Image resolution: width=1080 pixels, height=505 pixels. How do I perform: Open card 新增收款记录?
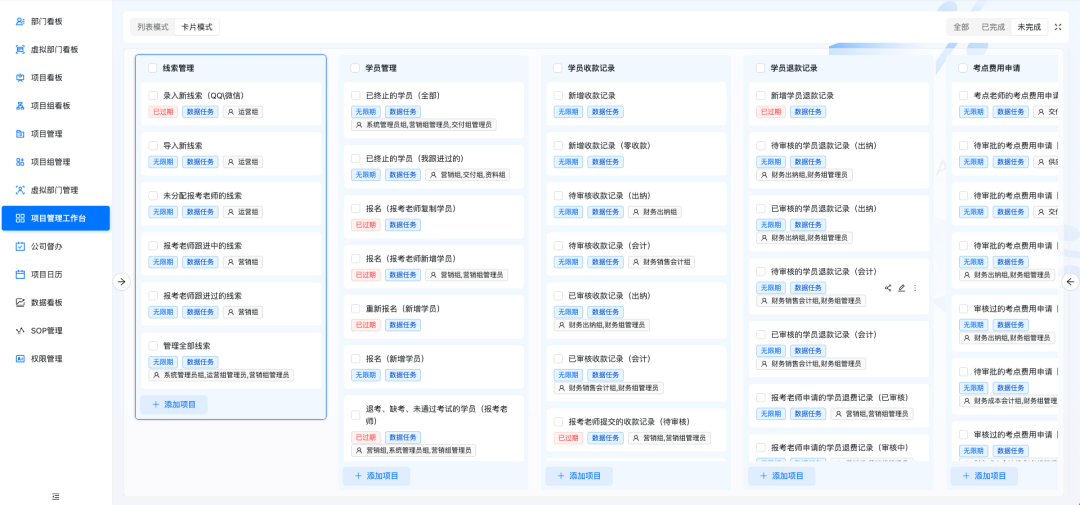636,103
